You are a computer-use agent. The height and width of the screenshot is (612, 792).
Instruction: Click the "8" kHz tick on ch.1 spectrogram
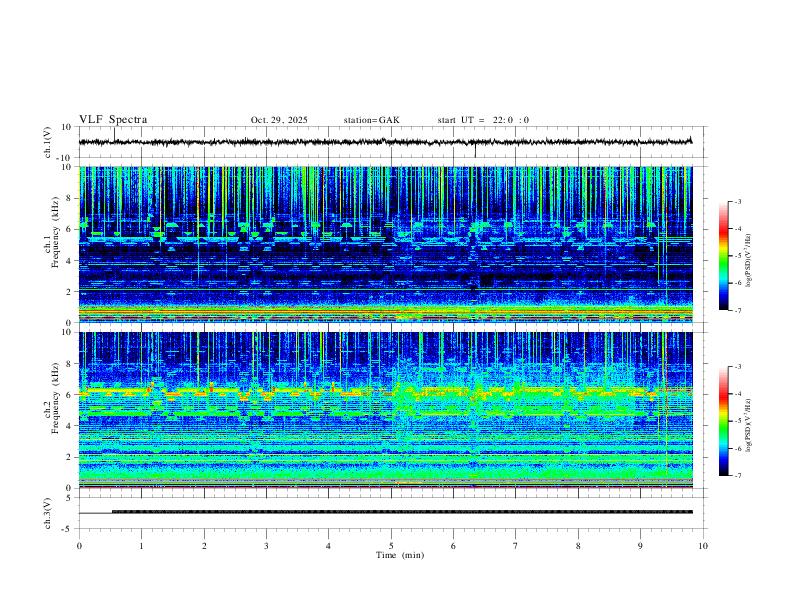pyautogui.click(x=70, y=198)
